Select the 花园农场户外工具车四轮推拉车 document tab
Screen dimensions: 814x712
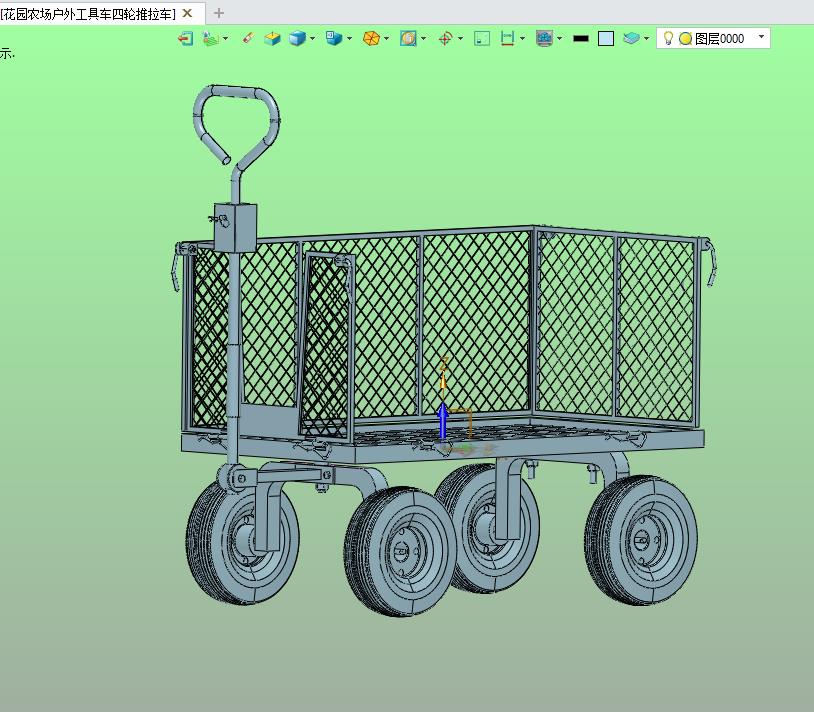click(x=88, y=13)
